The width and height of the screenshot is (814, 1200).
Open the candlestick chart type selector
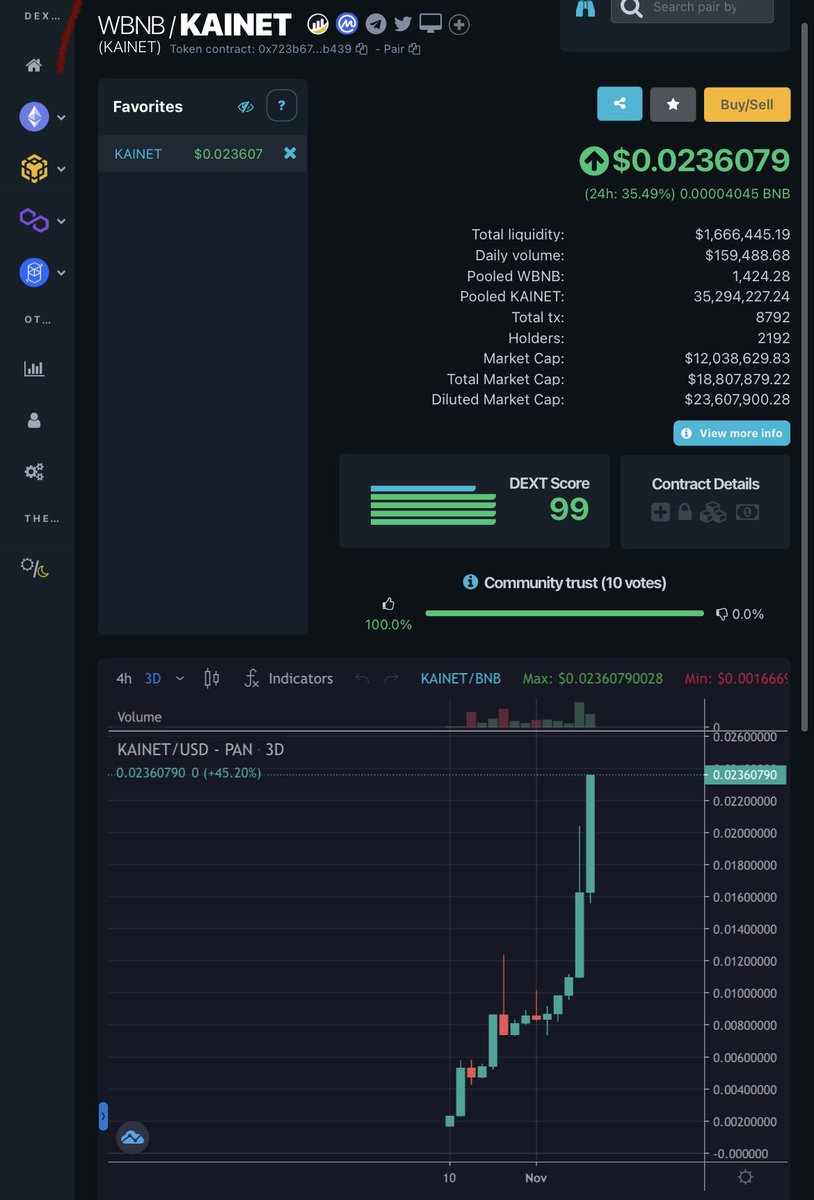[x=211, y=678]
